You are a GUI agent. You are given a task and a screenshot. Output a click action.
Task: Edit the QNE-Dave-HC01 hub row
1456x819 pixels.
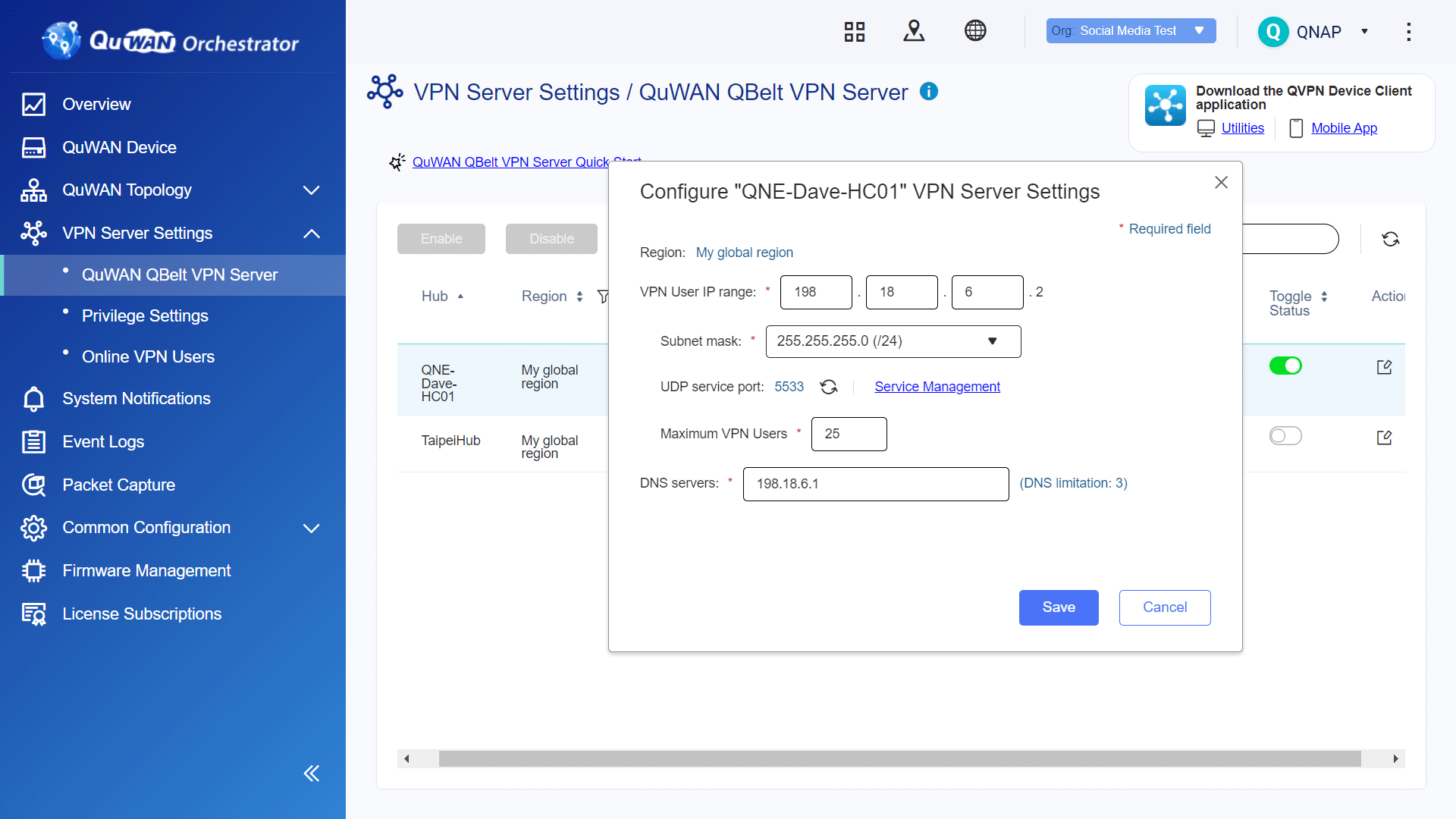click(x=1385, y=367)
